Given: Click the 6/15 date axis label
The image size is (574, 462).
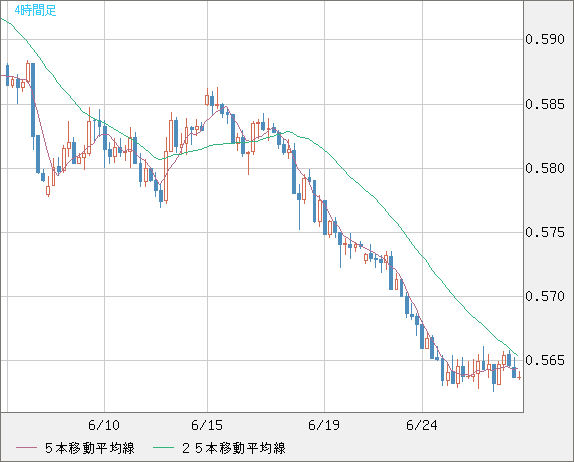Looking at the screenshot, I should coord(207,425).
